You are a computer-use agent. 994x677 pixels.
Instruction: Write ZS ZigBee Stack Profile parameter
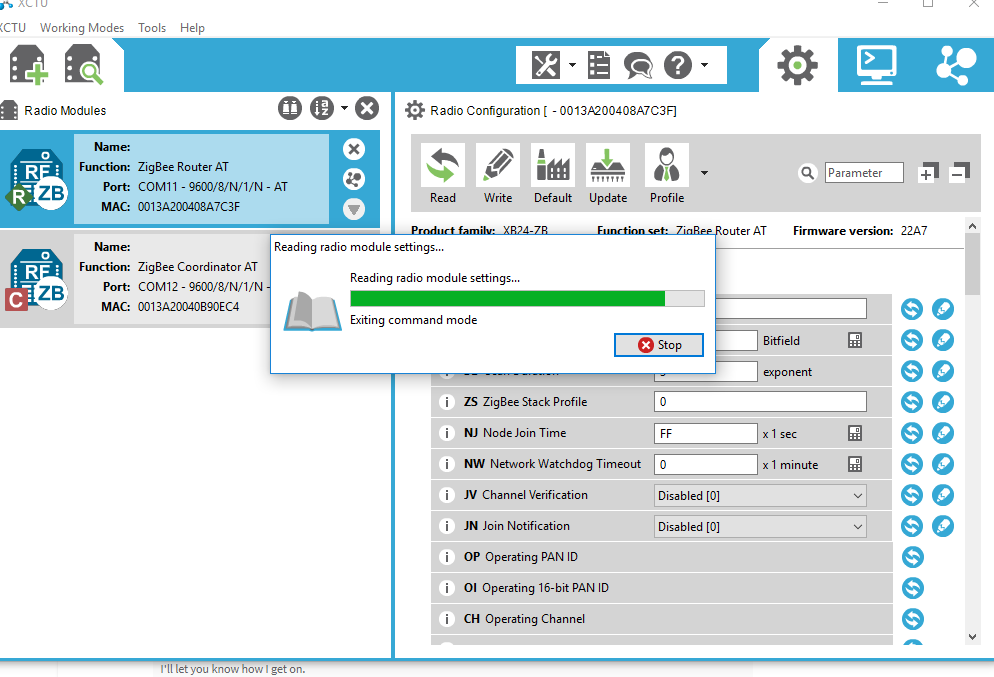coord(943,402)
